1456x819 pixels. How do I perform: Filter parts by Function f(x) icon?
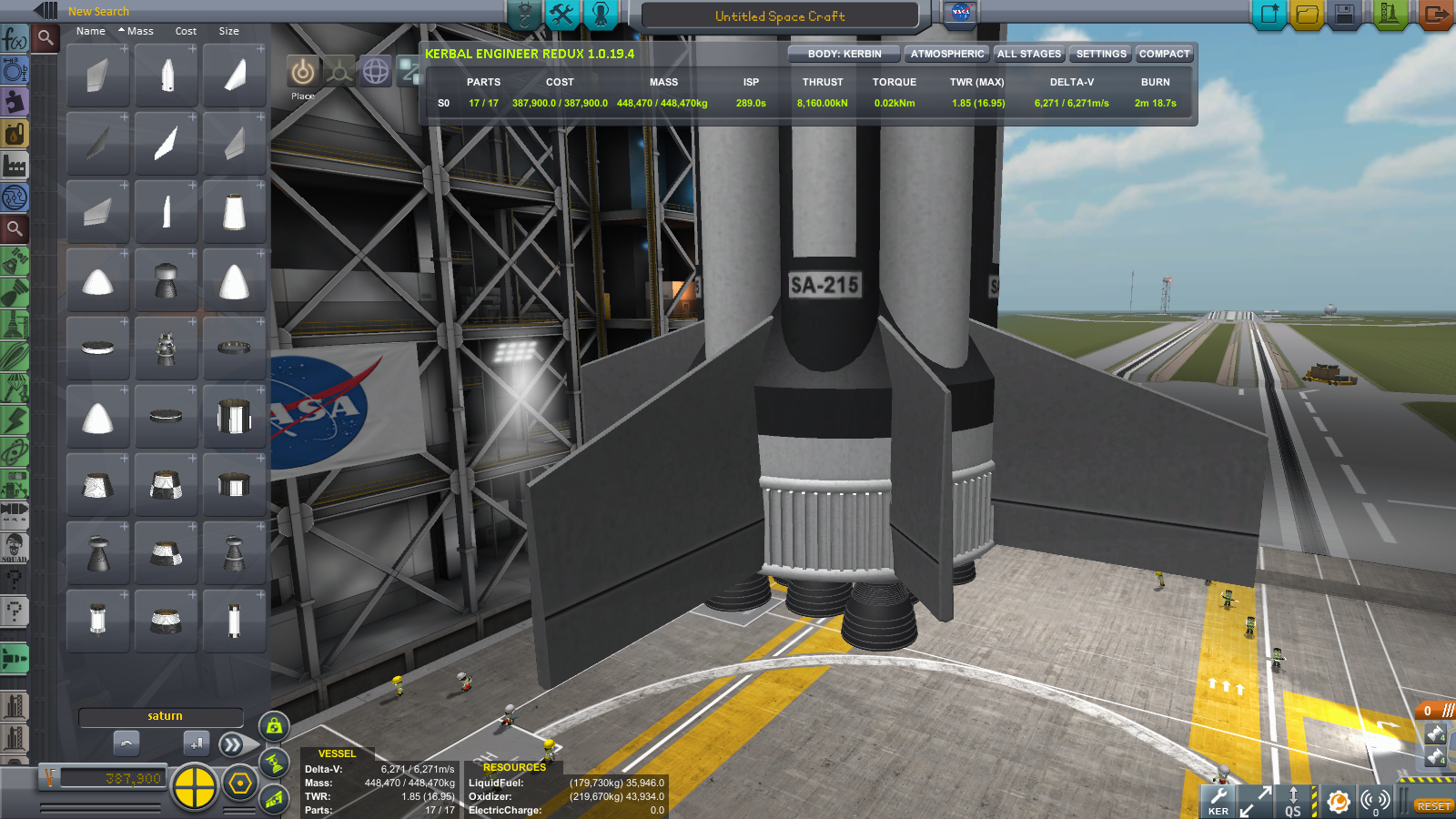coord(15,39)
